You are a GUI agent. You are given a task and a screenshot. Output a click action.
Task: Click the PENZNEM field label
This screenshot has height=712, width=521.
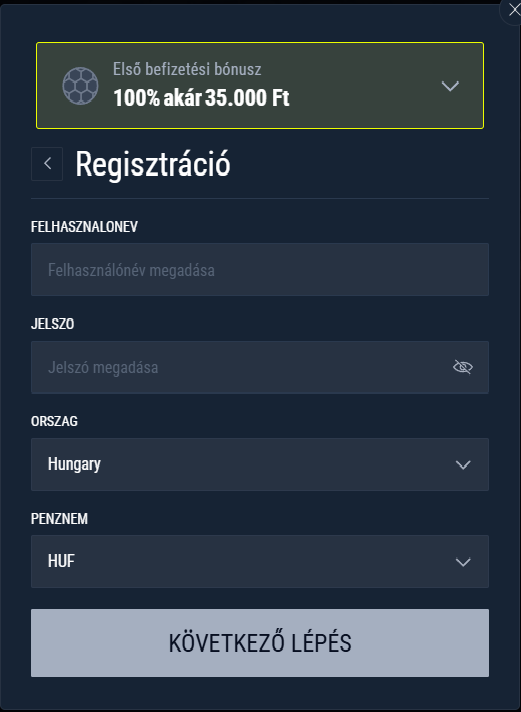coord(59,518)
